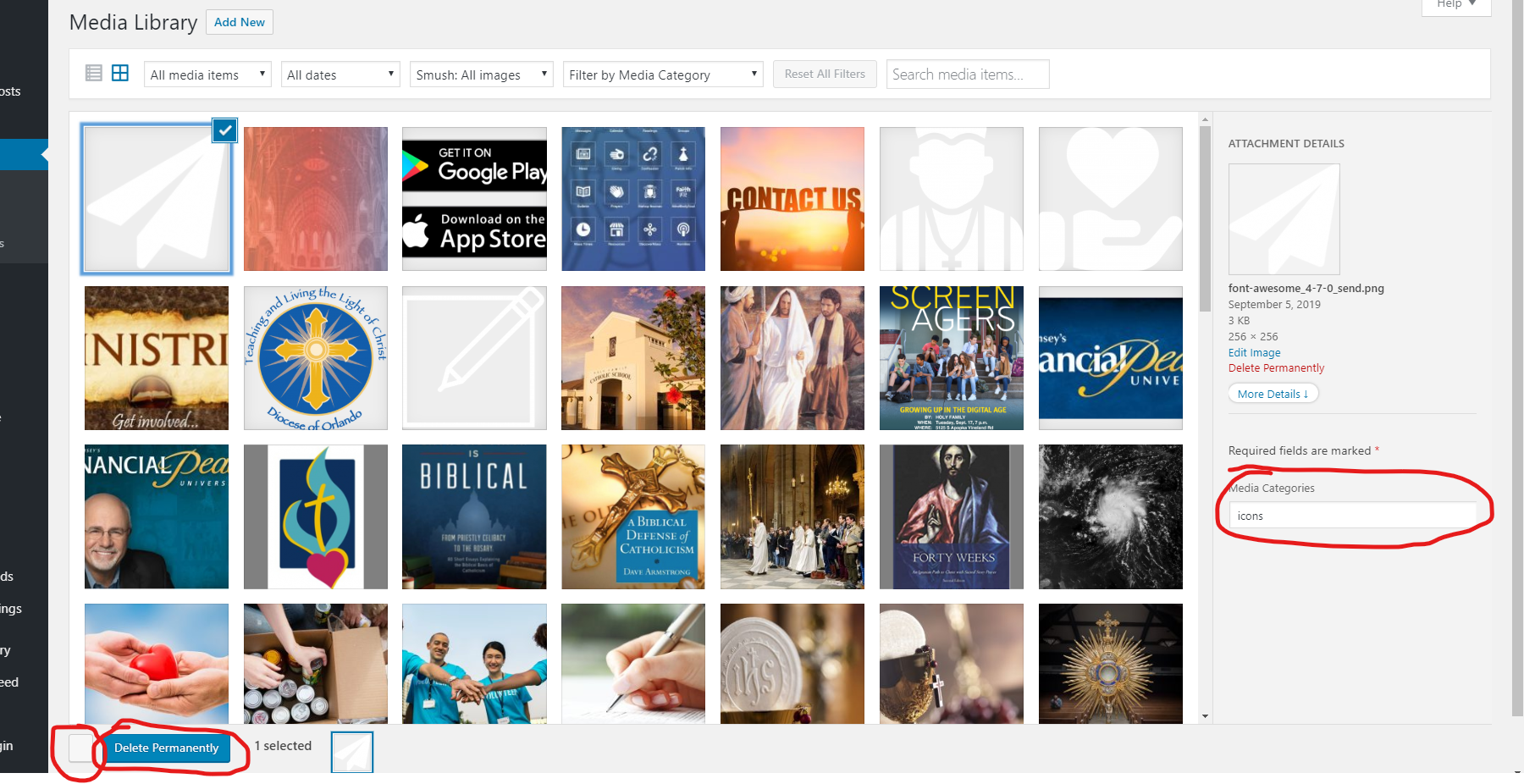Viewport: 1524px width, 784px height.
Task: Switch to grid view icon
Action: pyautogui.click(x=120, y=74)
